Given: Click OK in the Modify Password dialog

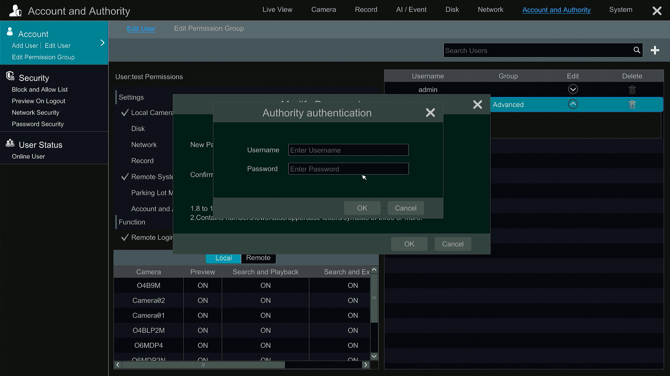Looking at the screenshot, I should (409, 244).
